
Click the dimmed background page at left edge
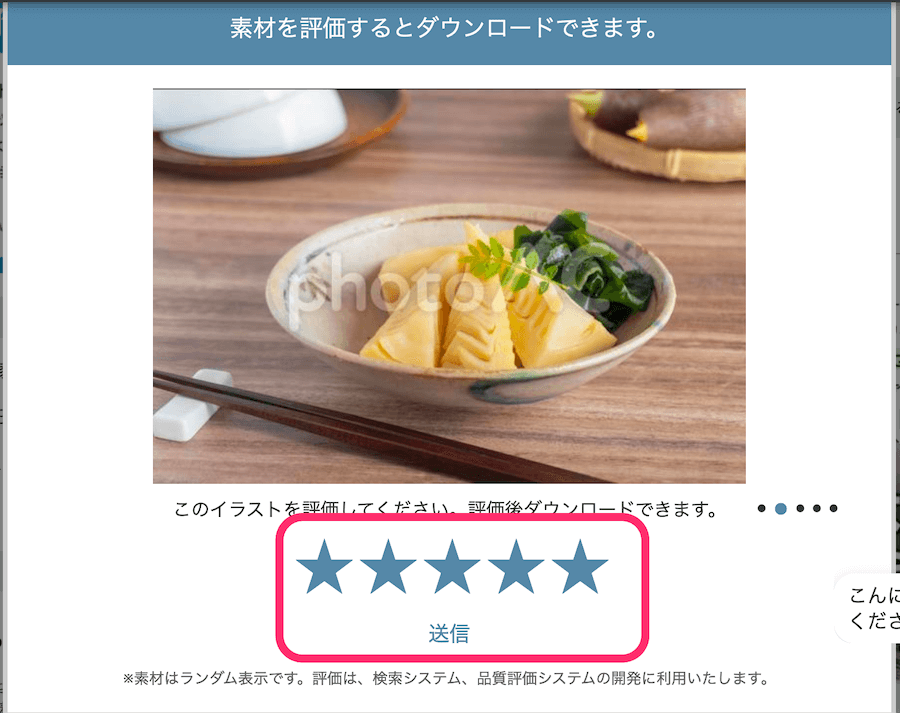point(3,356)
